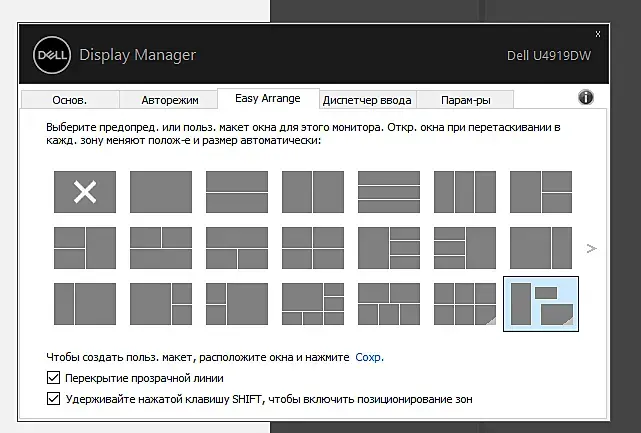Pick layout with top row and two bottom zones

point(237,248)
